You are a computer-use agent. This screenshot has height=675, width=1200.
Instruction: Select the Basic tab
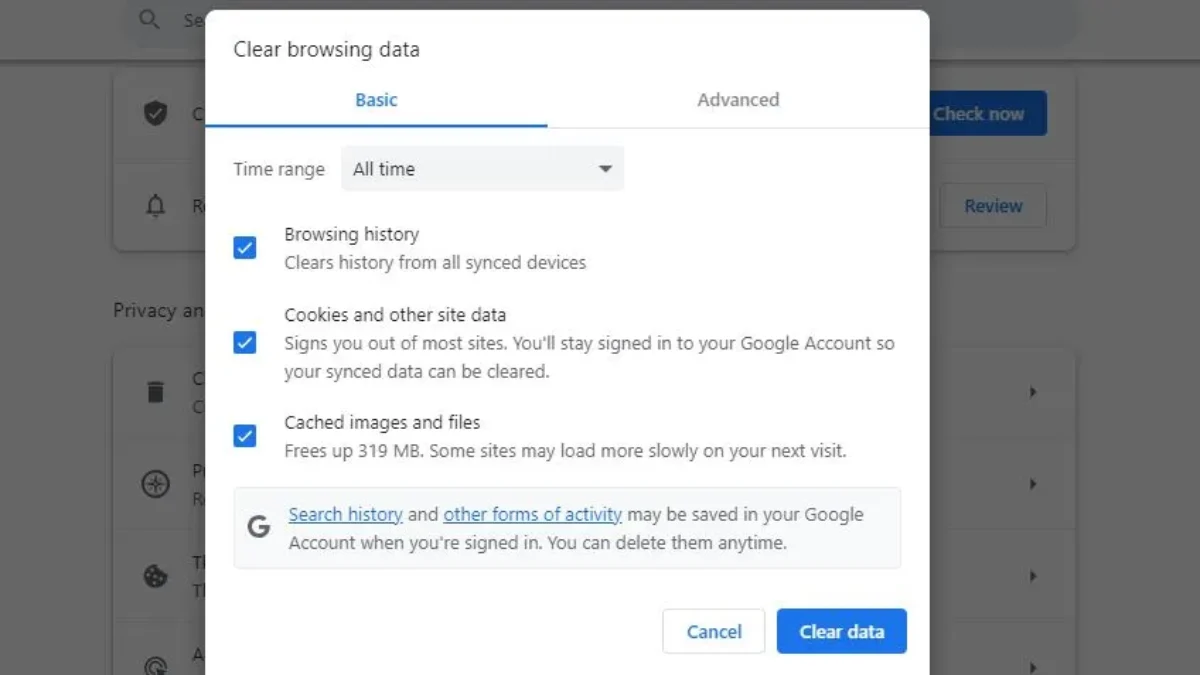pos(376,100)
